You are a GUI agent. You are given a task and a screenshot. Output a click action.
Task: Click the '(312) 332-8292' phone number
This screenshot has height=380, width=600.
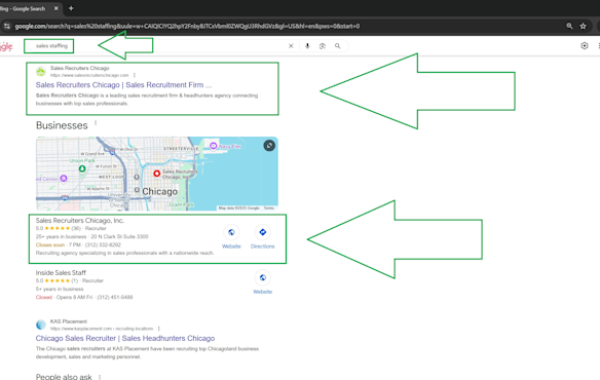[103, 245]
